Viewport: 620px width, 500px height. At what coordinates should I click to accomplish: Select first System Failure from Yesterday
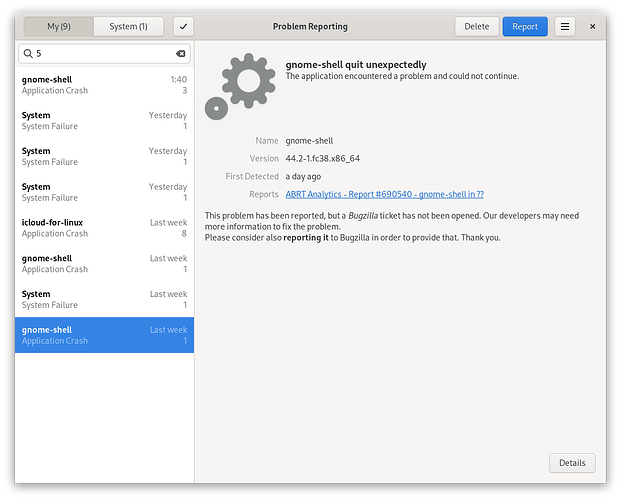tap(104, 121)
